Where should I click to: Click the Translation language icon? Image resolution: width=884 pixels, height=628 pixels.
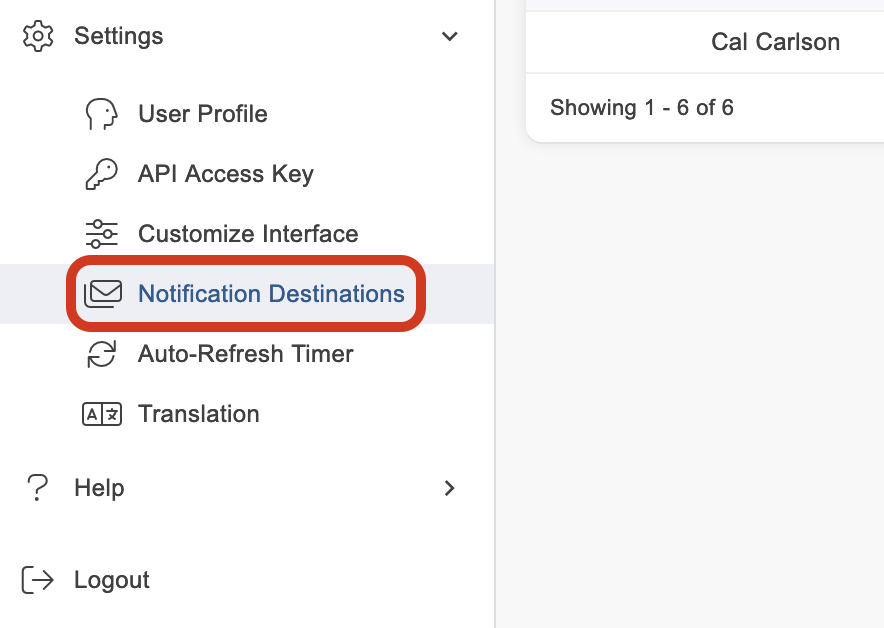pyautogui.click(x=101, y=414)
